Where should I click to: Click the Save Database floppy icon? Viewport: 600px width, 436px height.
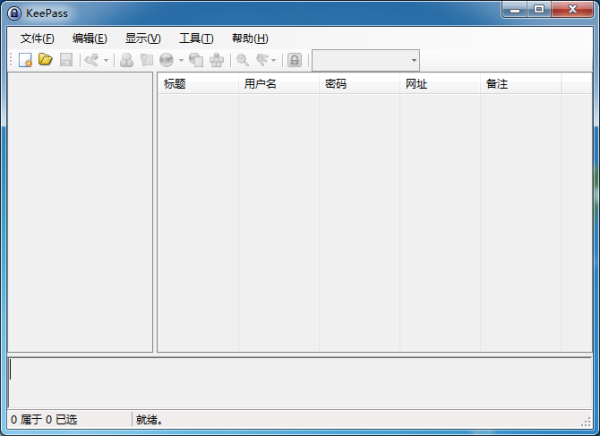(x=66, y=60)
